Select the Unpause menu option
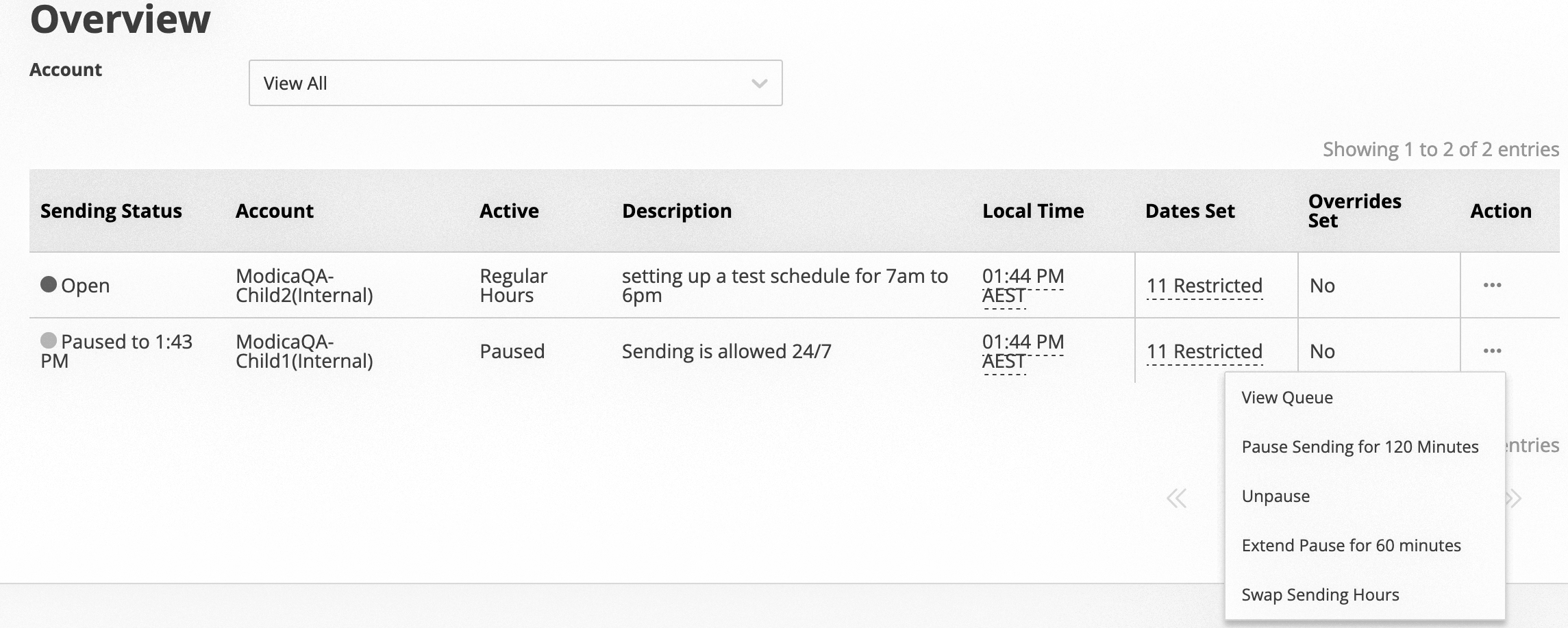This screenshot has width=1568, height=628. pyautogui.click(x=1274, y=496)
